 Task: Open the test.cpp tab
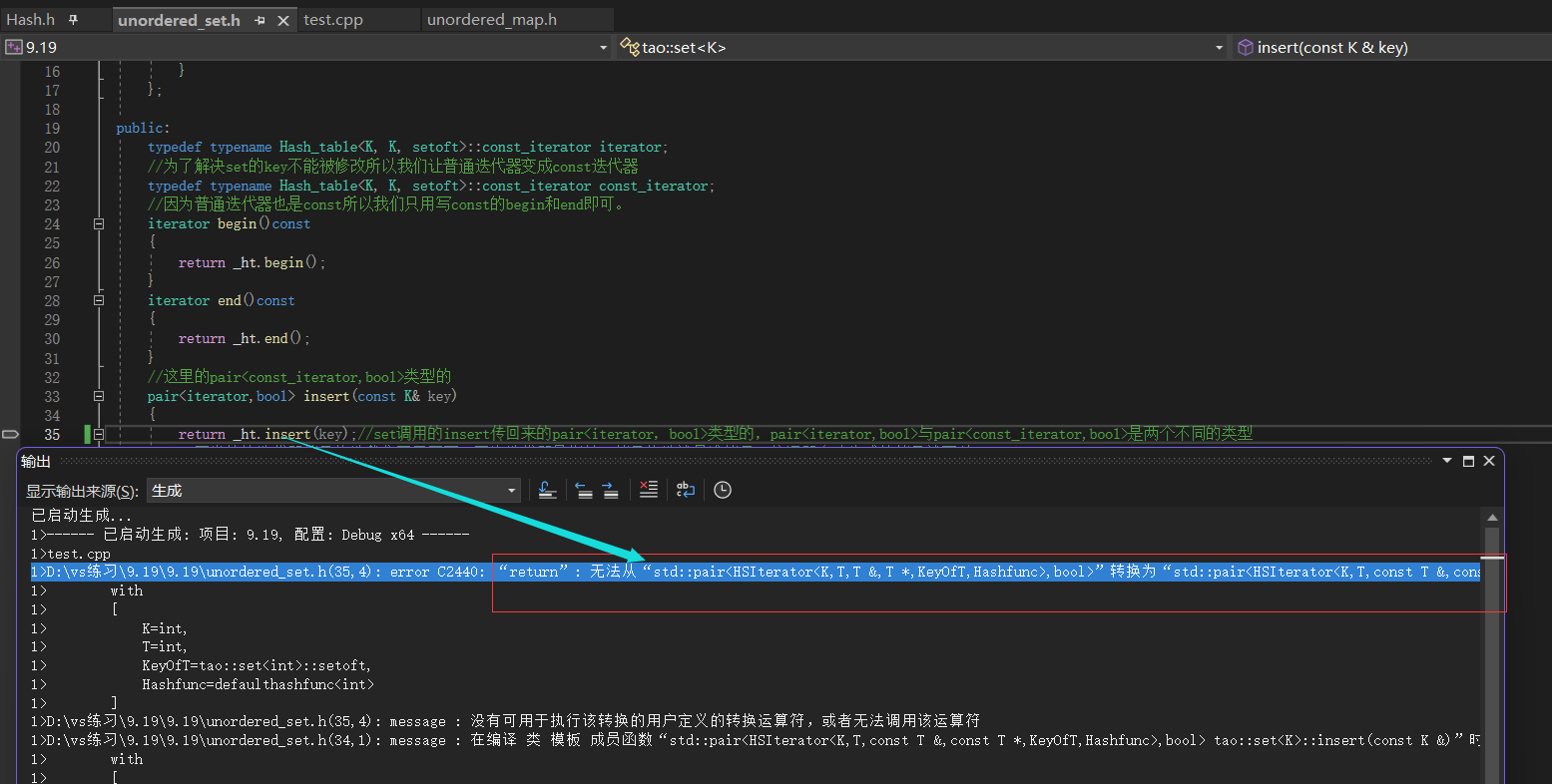click(x=333, y=19)
